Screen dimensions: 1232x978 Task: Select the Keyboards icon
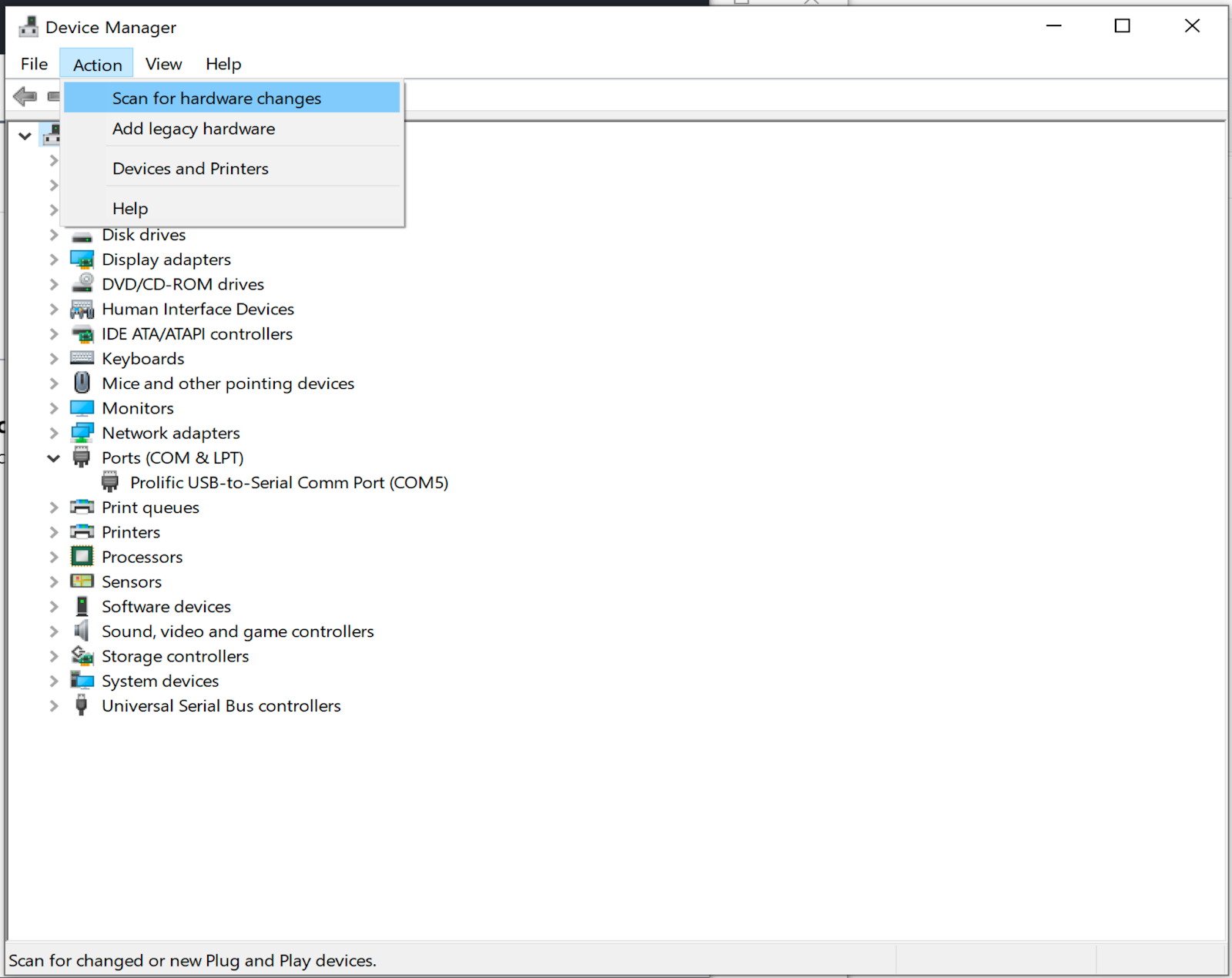[x=82, y=358]
